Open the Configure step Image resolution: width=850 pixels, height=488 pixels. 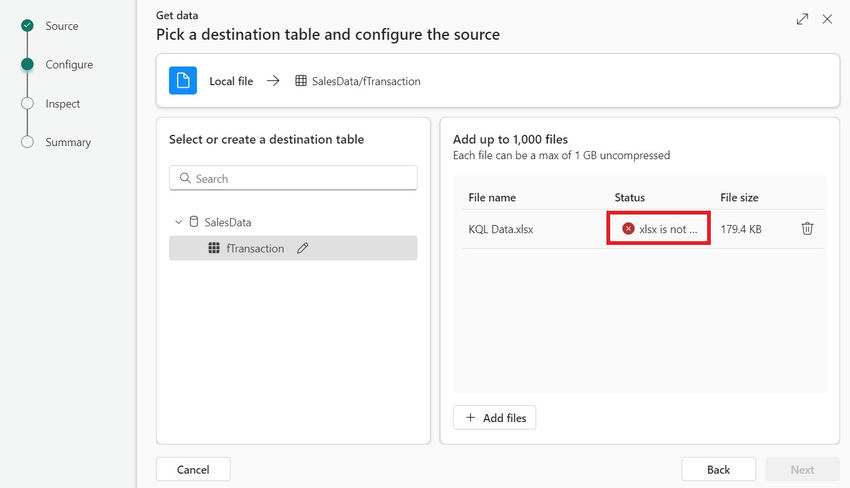click(x=69, y=65)
